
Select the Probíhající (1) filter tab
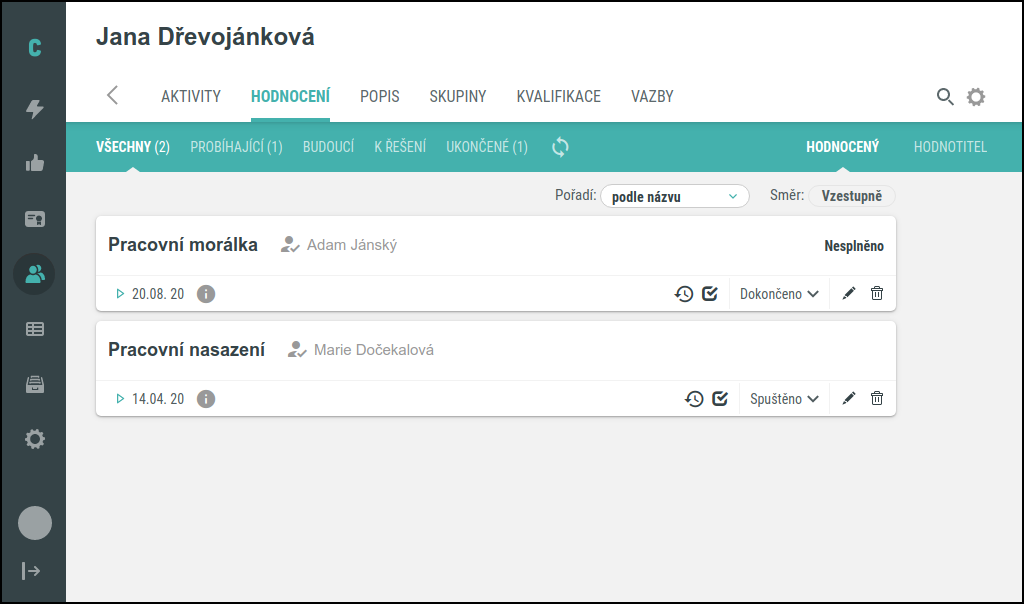(x=236, y=147)
